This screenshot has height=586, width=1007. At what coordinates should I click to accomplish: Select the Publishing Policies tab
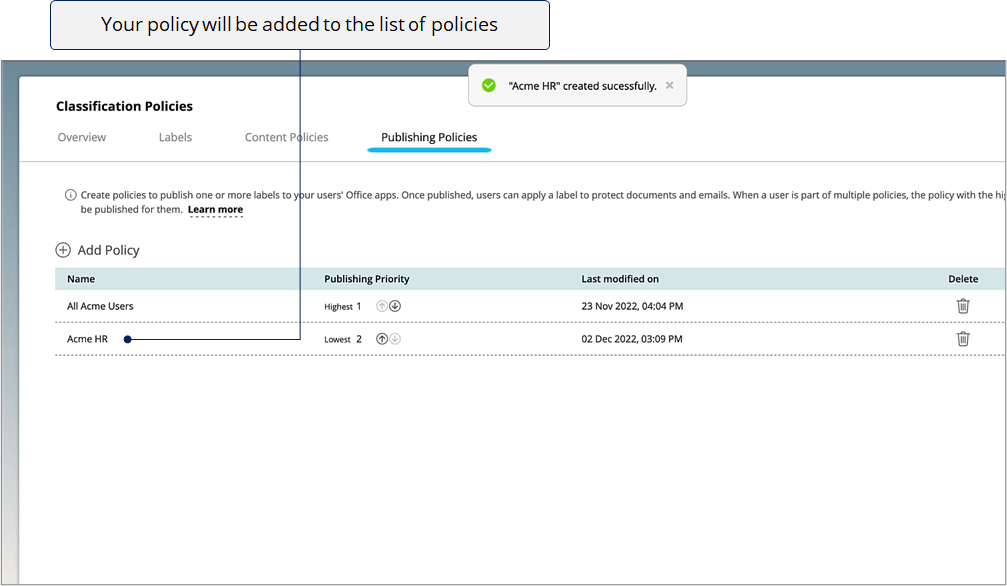[x=429, y=137]
